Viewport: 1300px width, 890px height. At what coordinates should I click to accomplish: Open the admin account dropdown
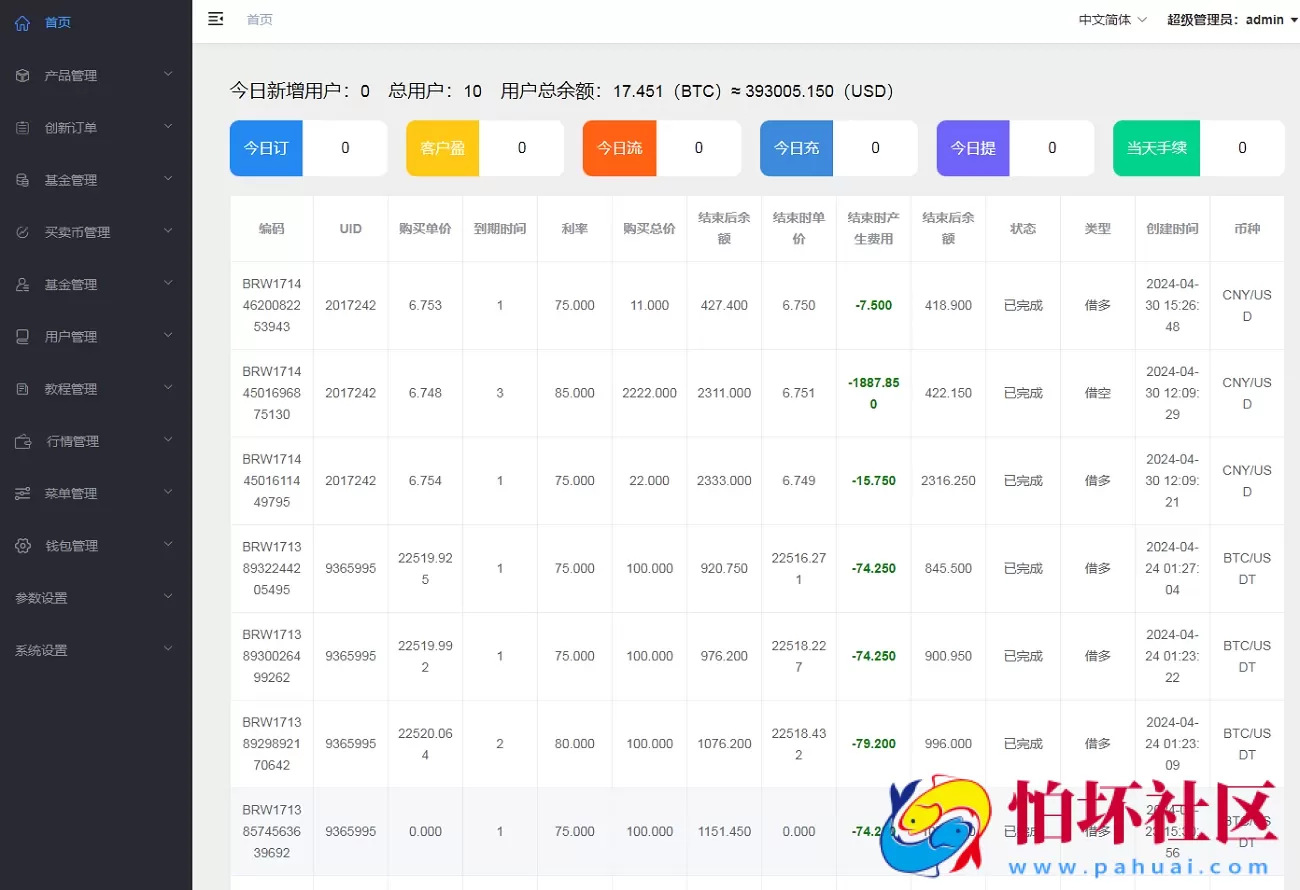pos(1232,19)
